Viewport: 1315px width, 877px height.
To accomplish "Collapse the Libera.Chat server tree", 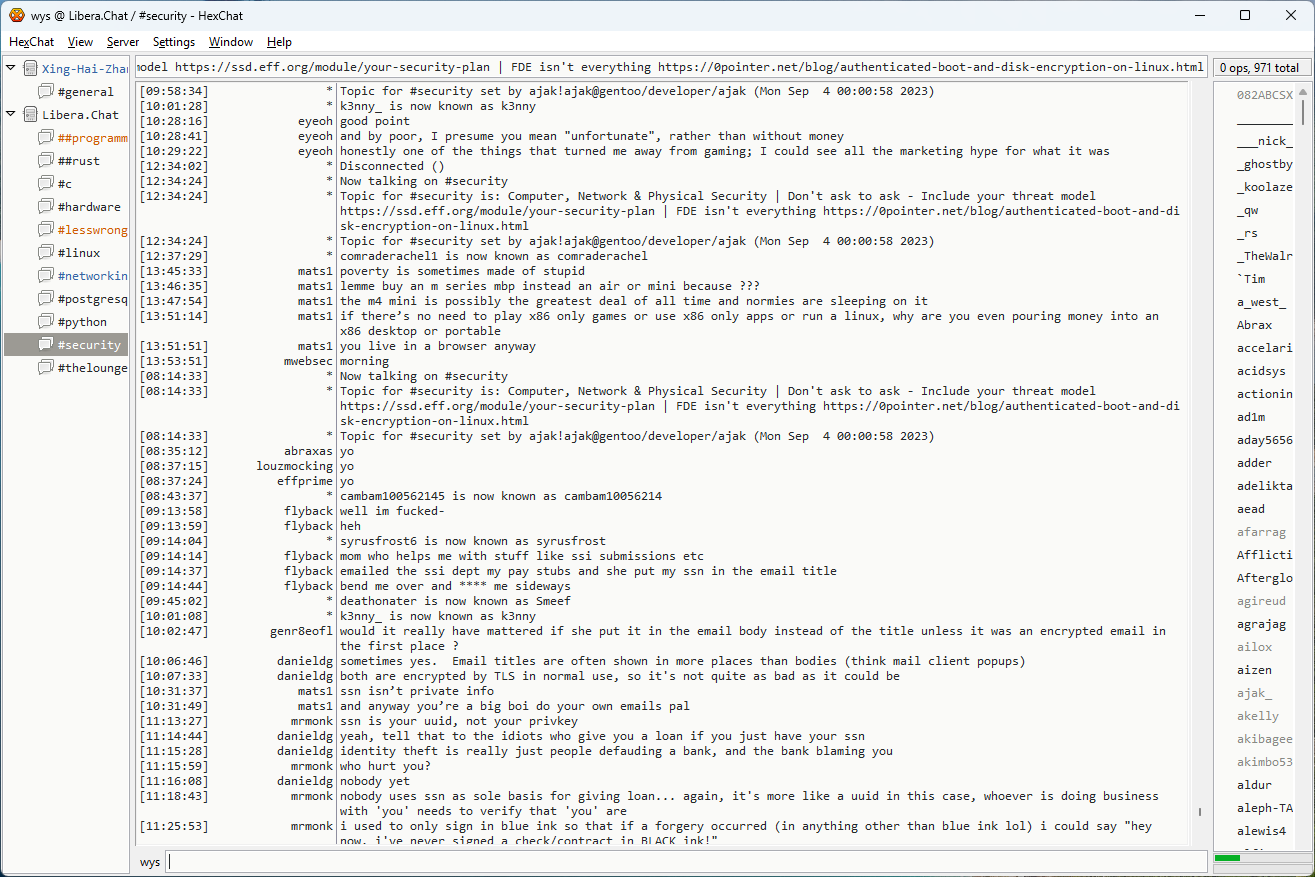I will tap(11, 114).
